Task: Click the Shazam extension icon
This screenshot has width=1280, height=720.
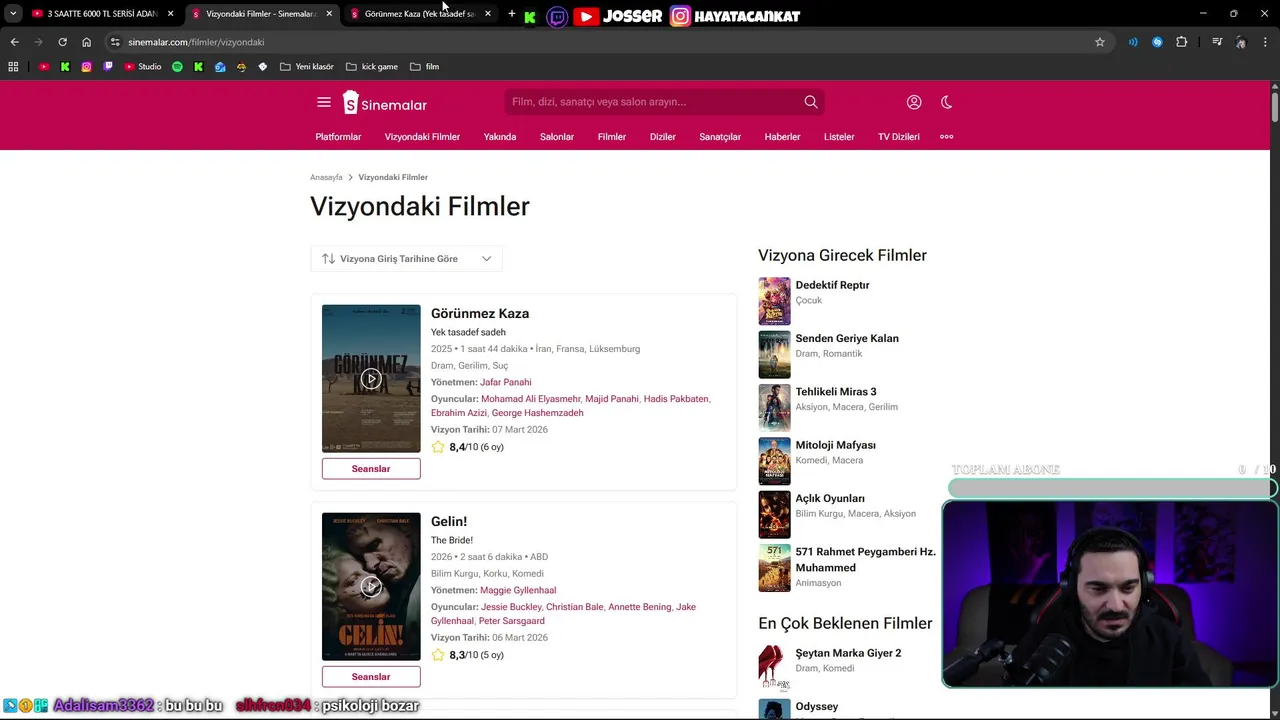Action: (1157, 42)
